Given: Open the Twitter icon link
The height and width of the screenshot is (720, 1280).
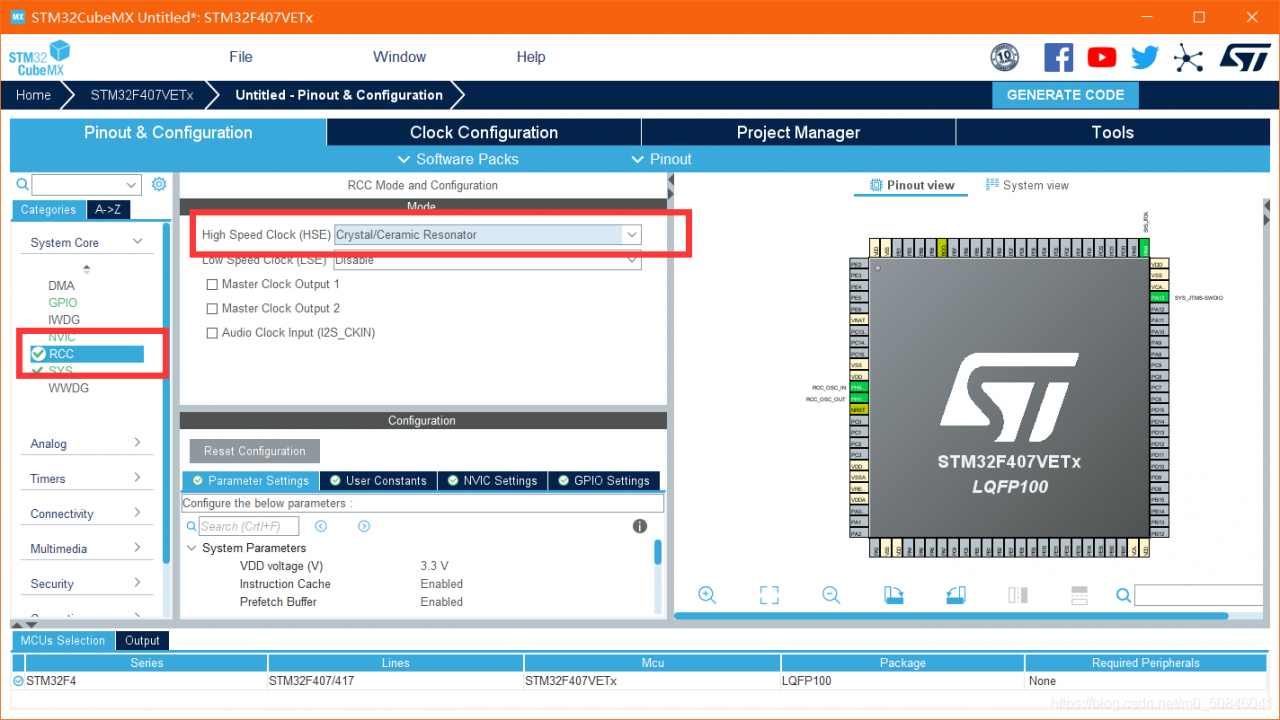Looking at the screenshot, I should 1145,57.
